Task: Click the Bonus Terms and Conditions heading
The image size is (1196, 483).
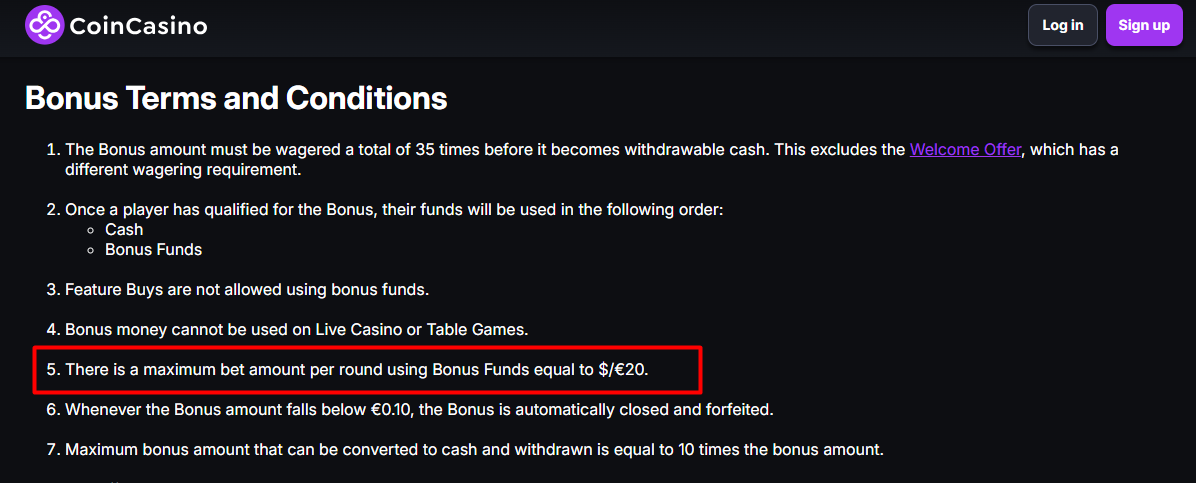Action: [x=236, y=98]
